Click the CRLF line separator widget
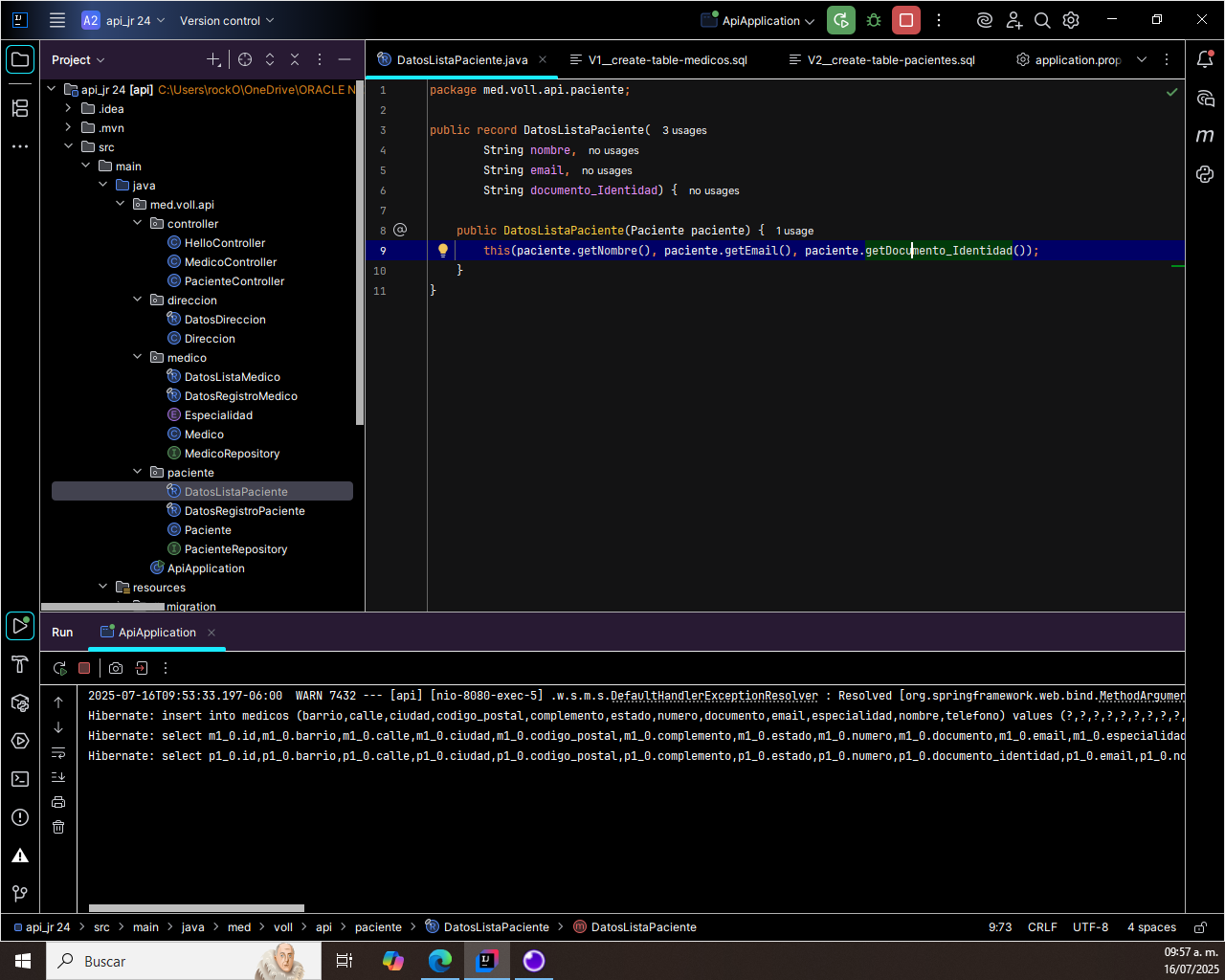Screen dimensions: 1225x980 coord(1042,927)
